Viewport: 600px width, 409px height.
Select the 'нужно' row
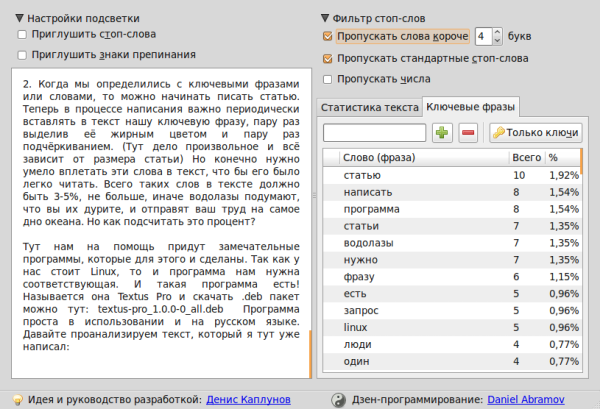pos(452,260)
